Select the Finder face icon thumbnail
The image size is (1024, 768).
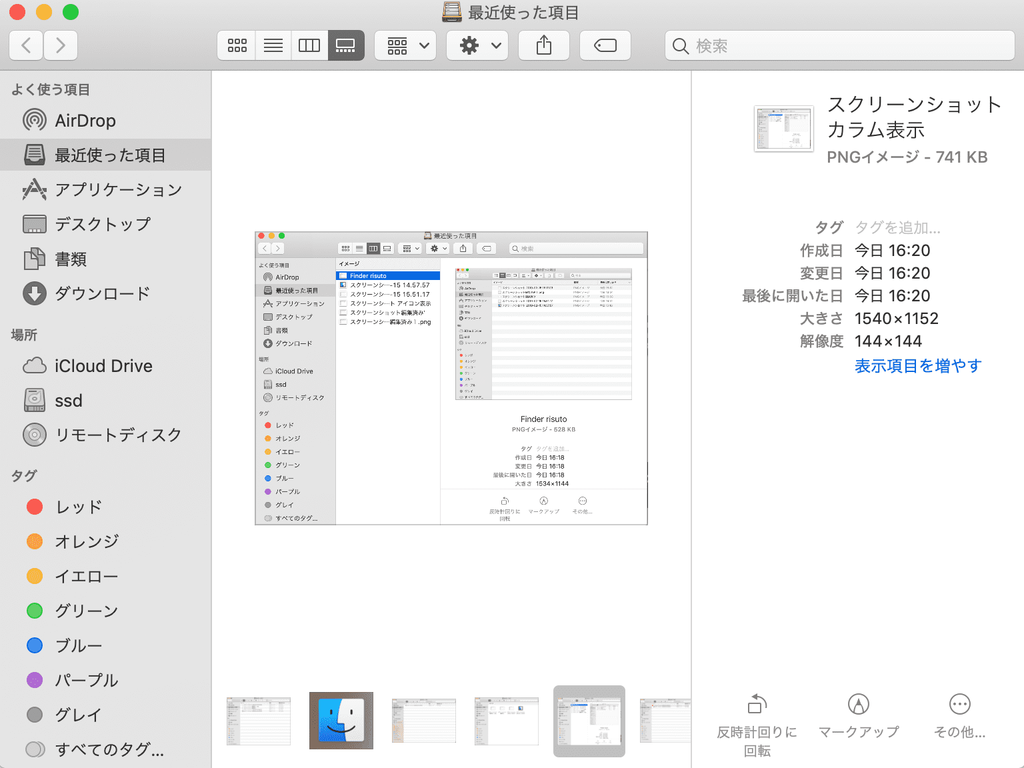[341, 720]
